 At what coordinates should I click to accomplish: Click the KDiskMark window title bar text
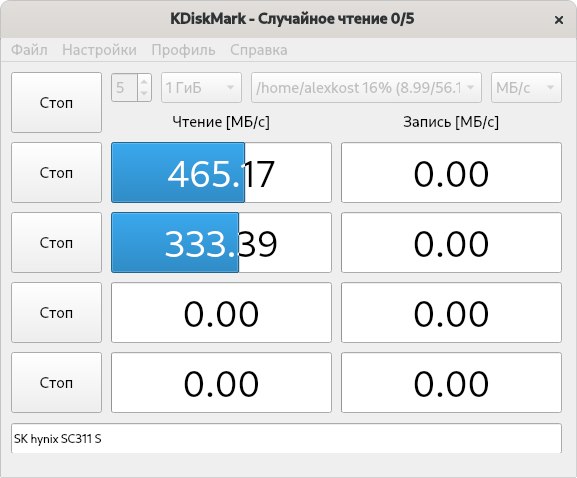click(292, 19)
